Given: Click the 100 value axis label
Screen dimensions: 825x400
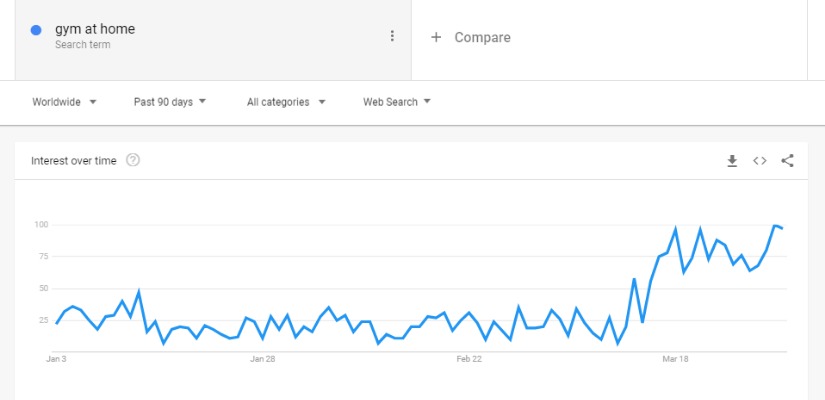Looking at the screenshot, I should (41, 225).
